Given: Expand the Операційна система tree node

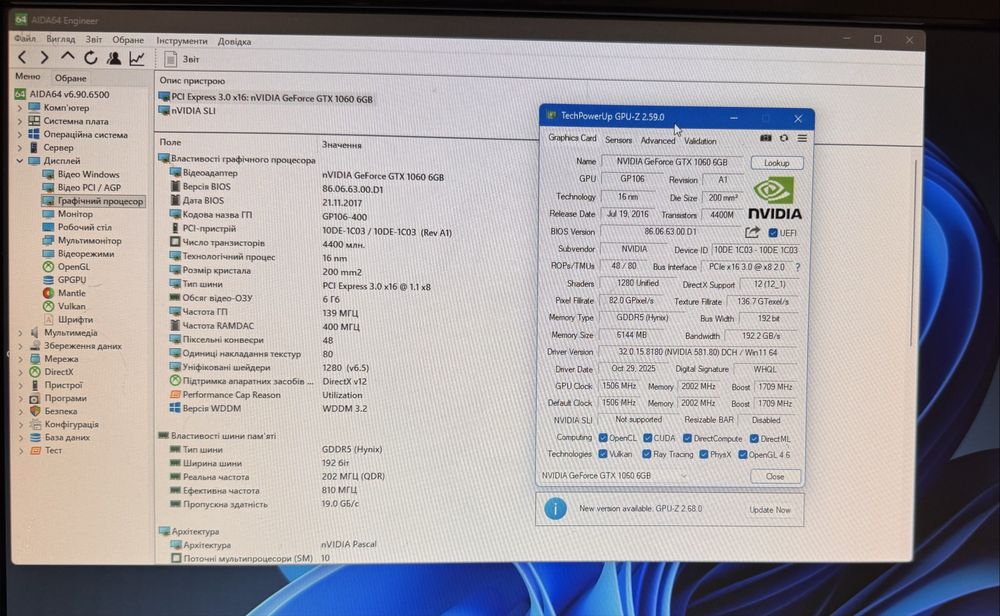Looking at the screenshot, I should [x=20, y=135].
